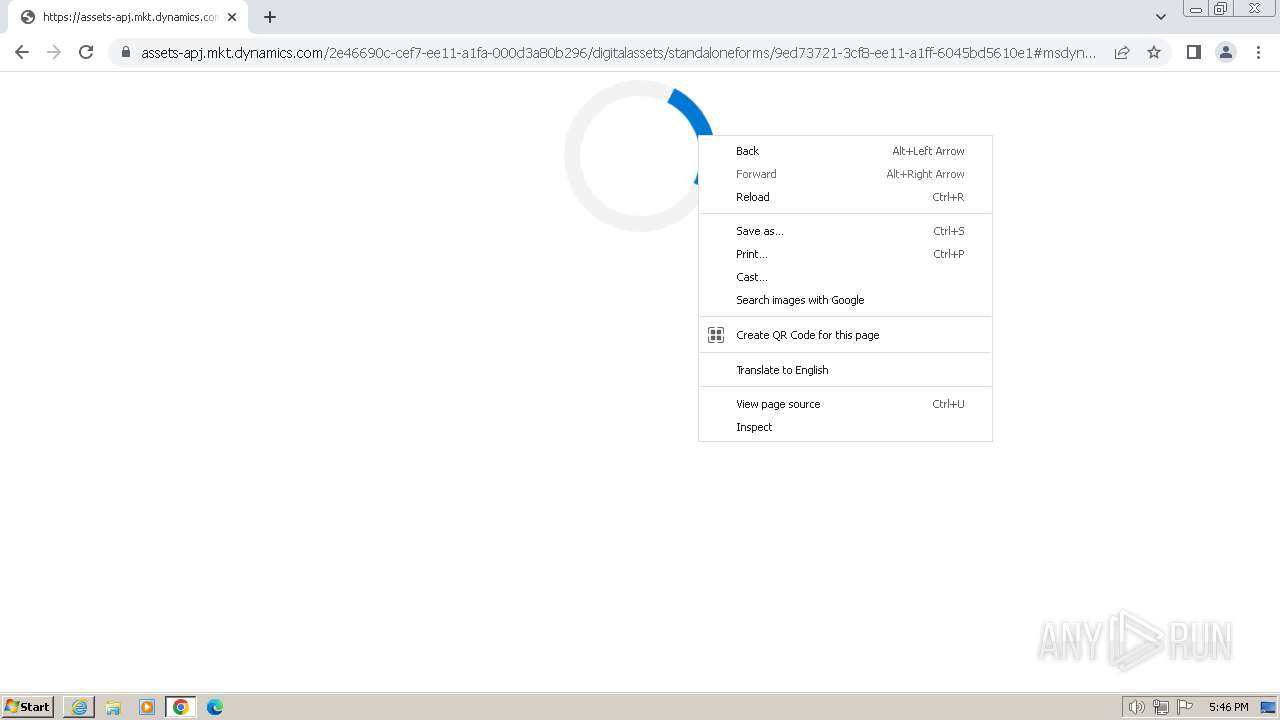Screen dimensions: 1280x720
Task: Click the show desktop button
Action: pos(1268,707)
